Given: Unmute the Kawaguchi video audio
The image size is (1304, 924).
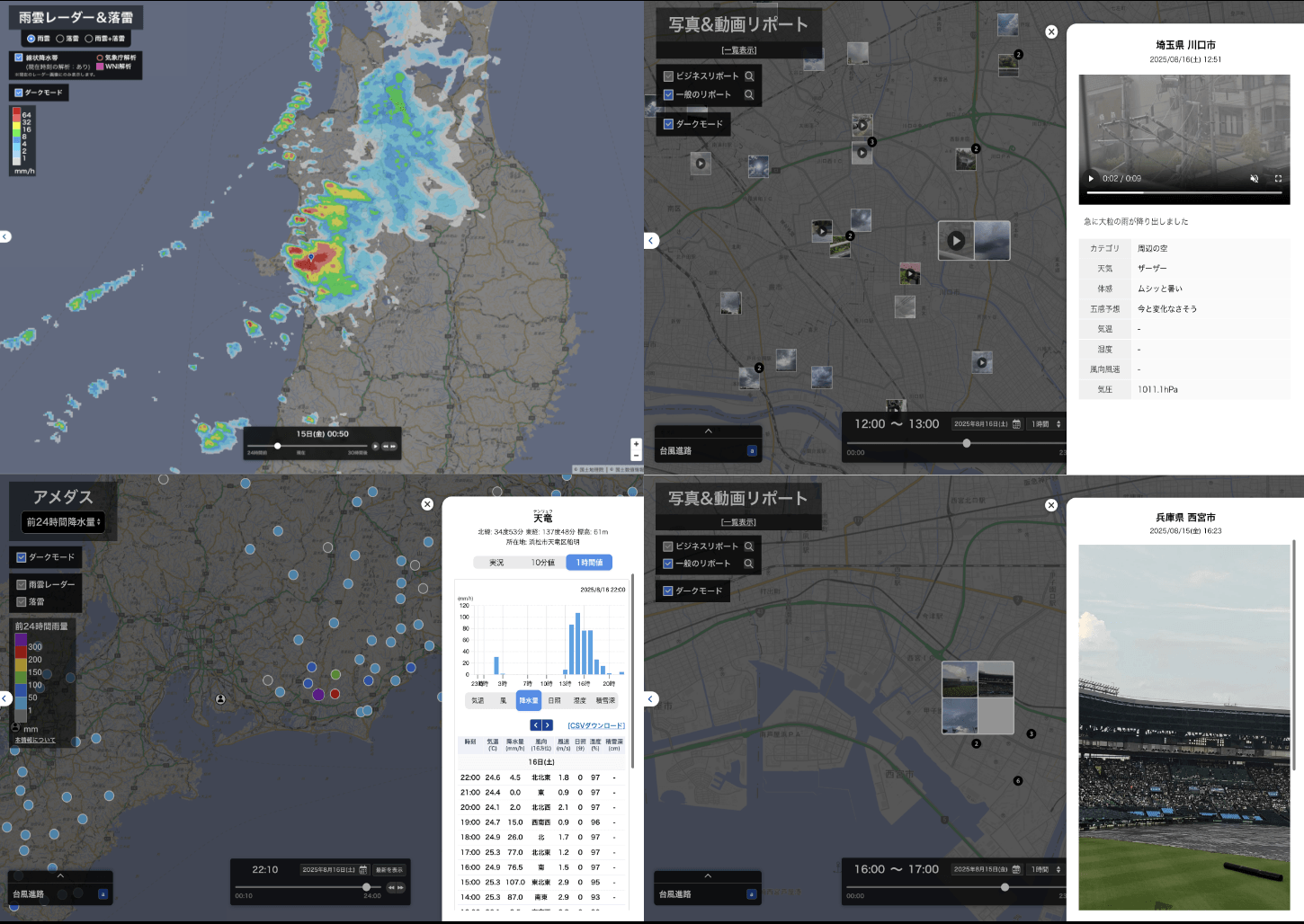Looking at the screenshot, I should click(x=1254, y=179).
